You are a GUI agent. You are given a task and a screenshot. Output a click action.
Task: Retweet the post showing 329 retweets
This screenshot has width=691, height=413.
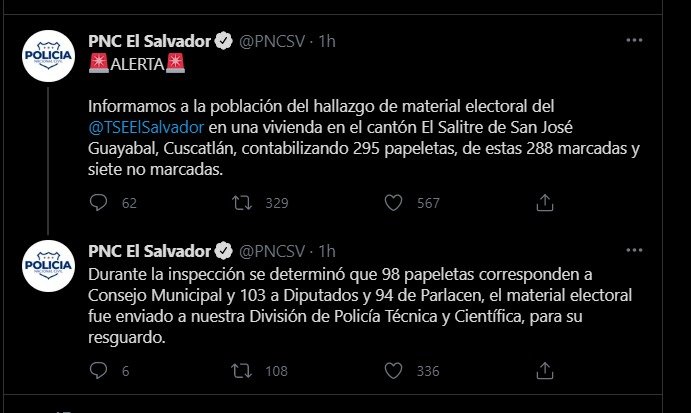click(x=241, y=203)
